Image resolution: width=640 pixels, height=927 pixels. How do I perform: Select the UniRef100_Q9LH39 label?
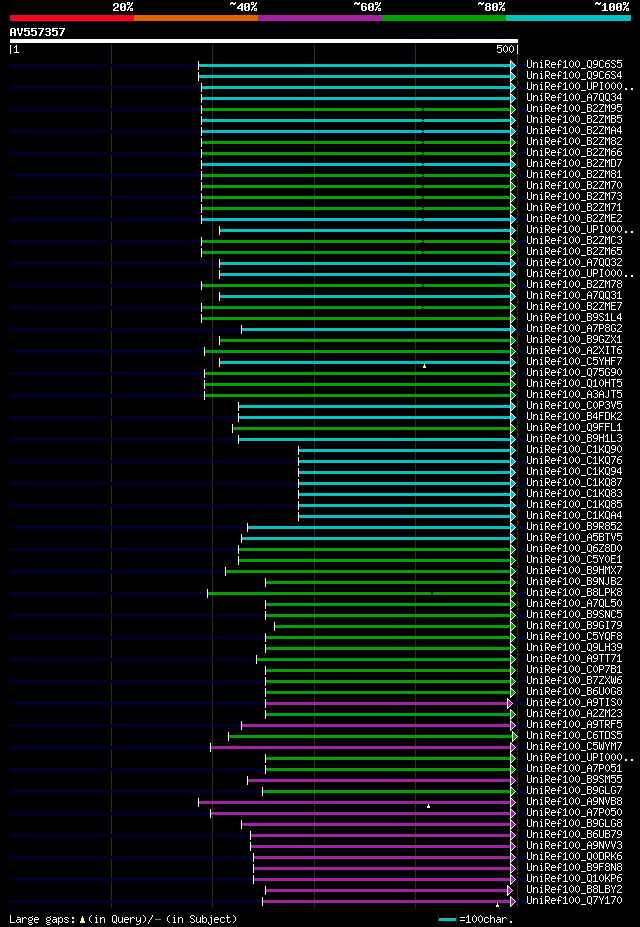click(x=574, y=648)
